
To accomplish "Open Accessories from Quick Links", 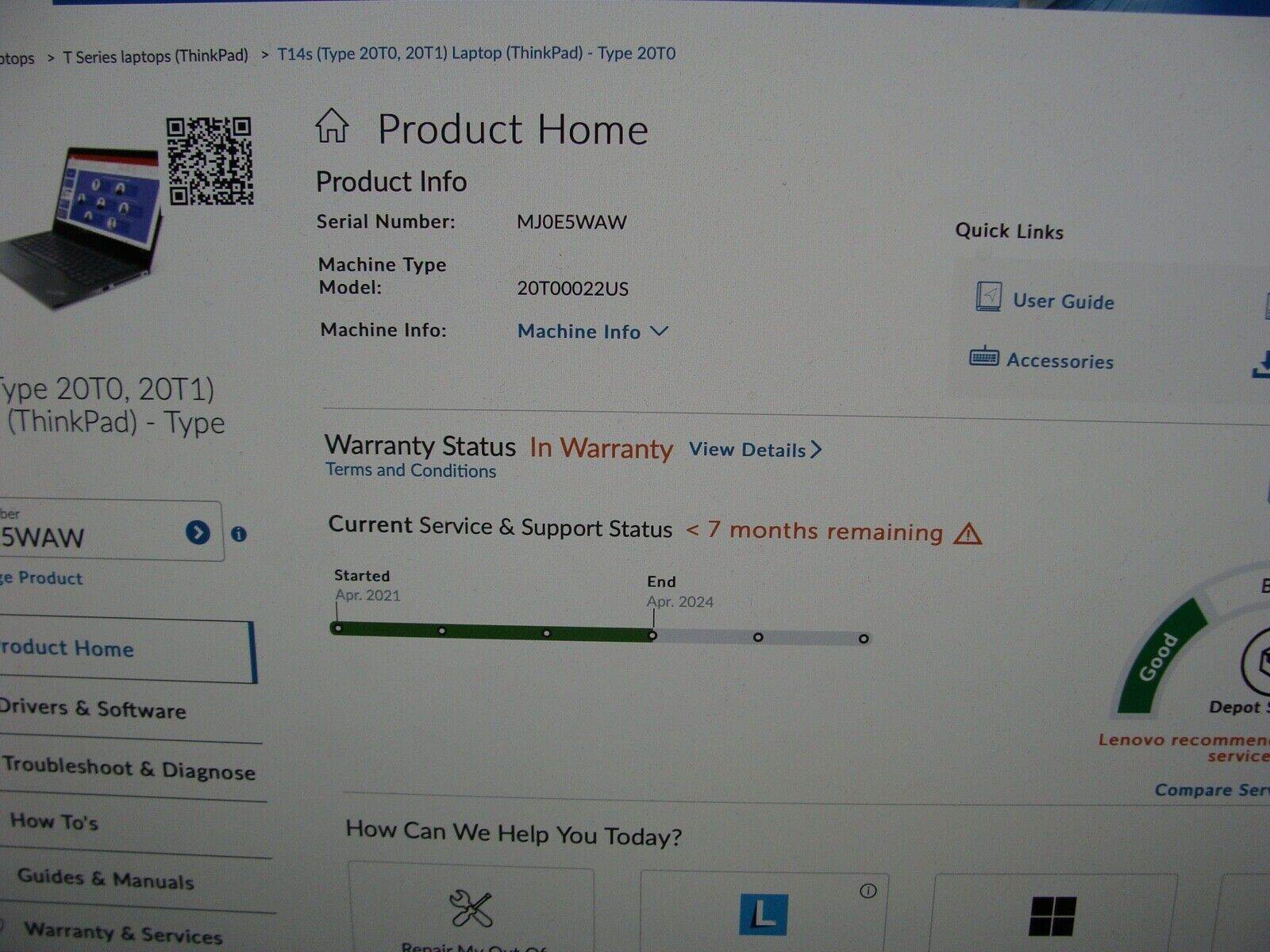I will click(x=1060, y=361).
